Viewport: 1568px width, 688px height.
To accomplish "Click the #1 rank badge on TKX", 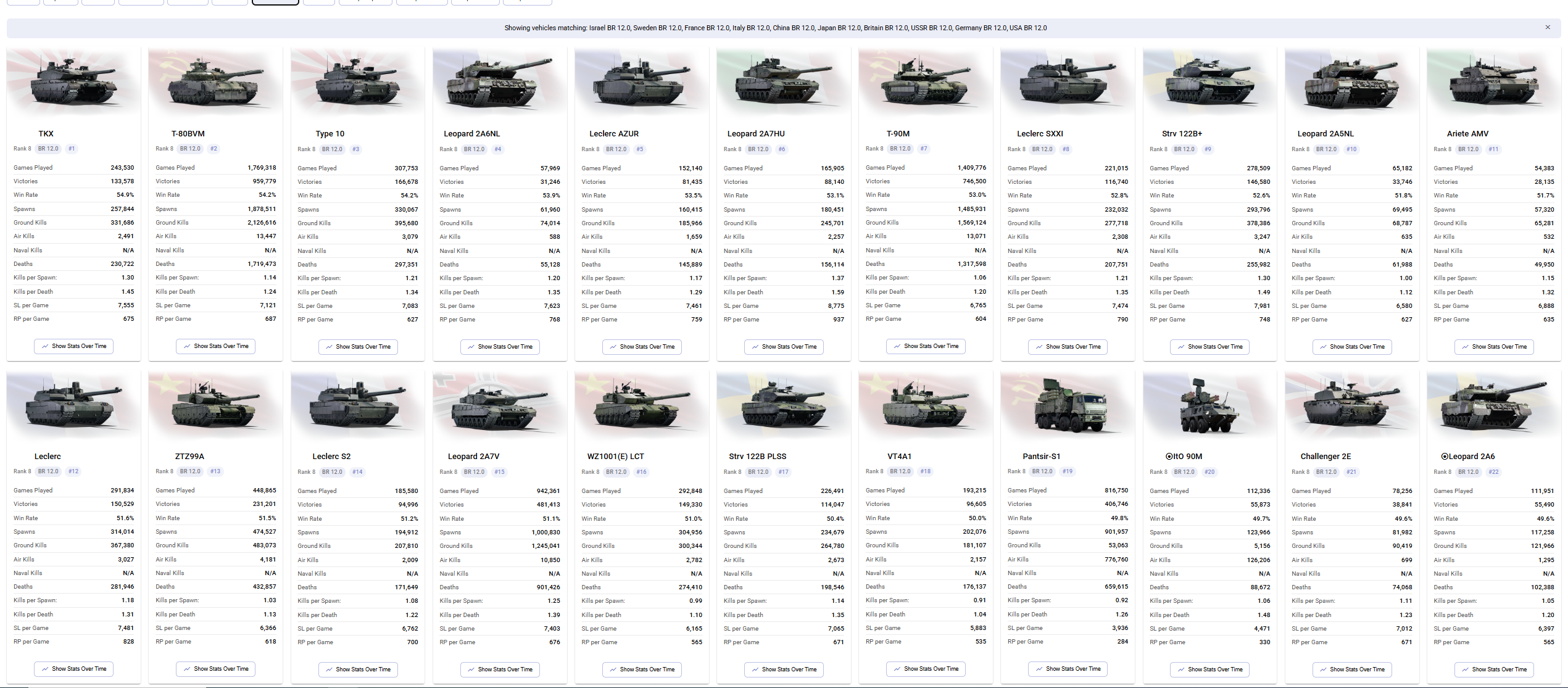I will pos(72,149).
